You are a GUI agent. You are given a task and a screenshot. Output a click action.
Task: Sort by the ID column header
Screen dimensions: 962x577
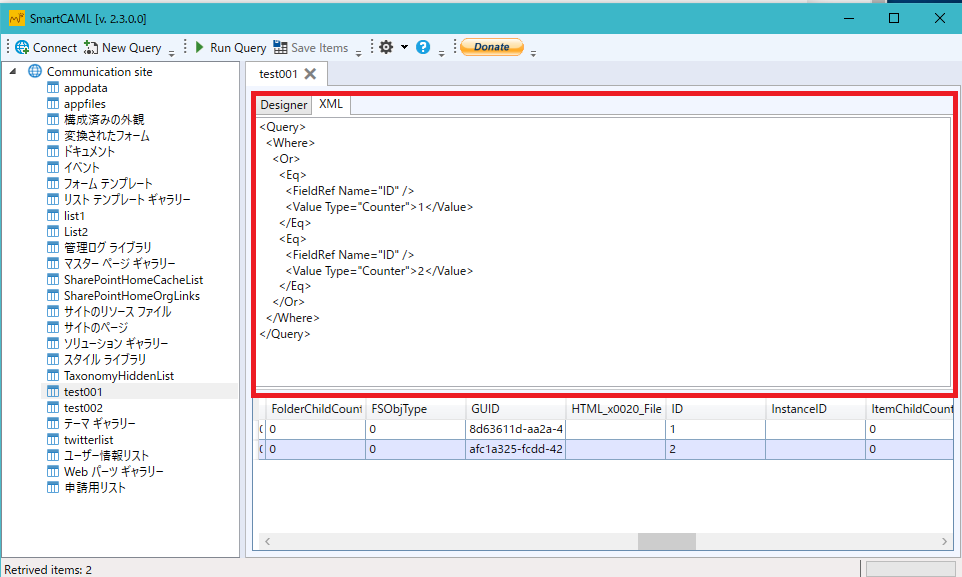pyautogui.click(x=715, y=409)
